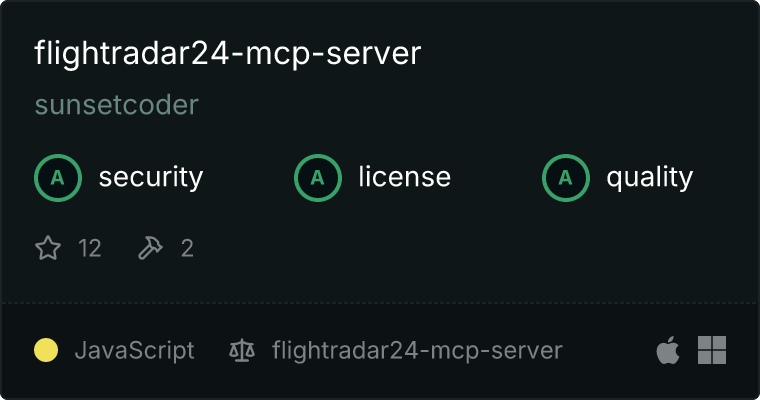760x400 pixels.
Task: Click the security grade A badge
Action: (58, 178)
